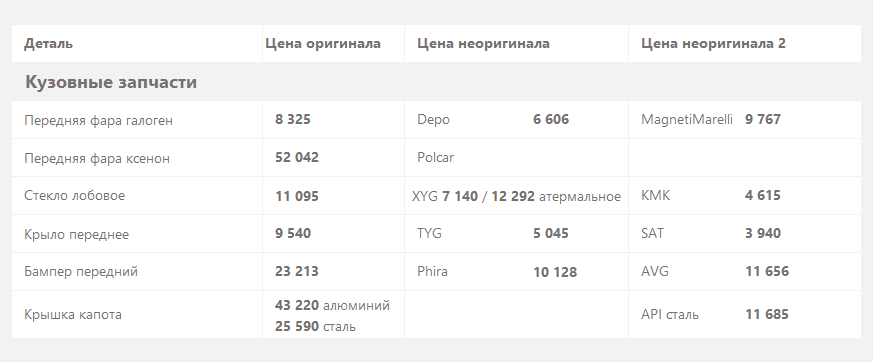The image size is (874, 364).
Task: Click the Polcar brand name
Action: point(435,158)
